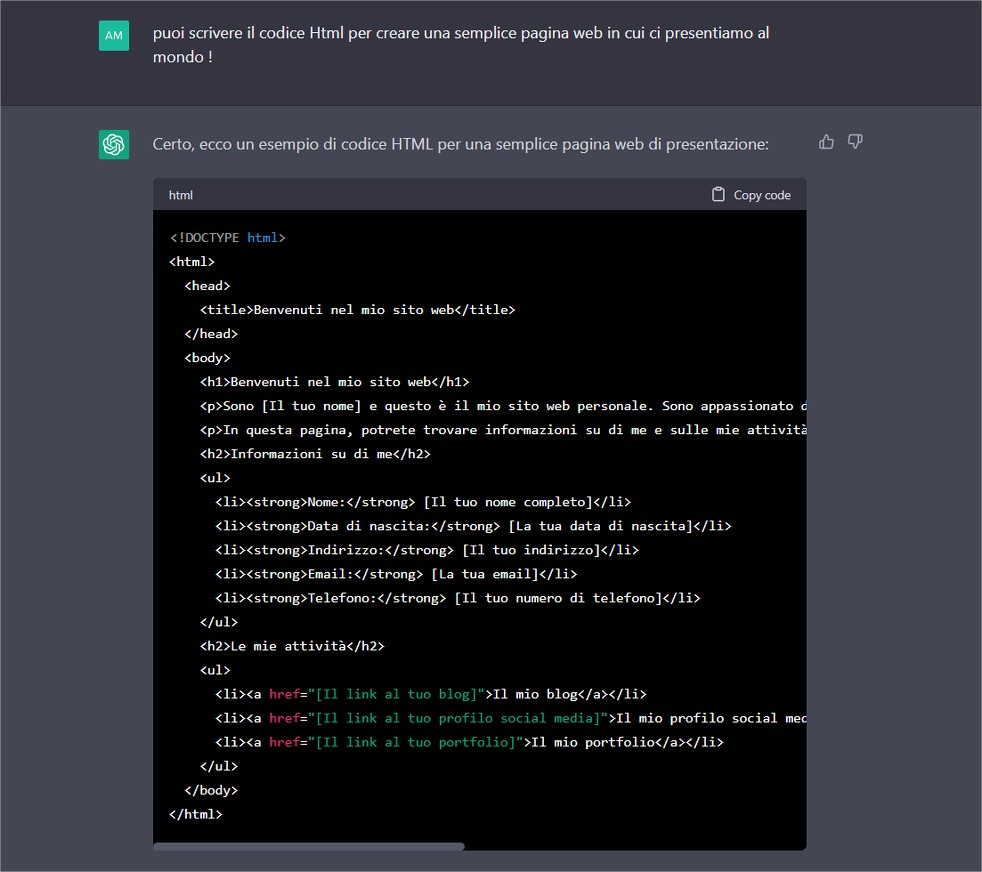Click the code block header bar
Screen dimensions: 982x872
(x=450, y=194)
